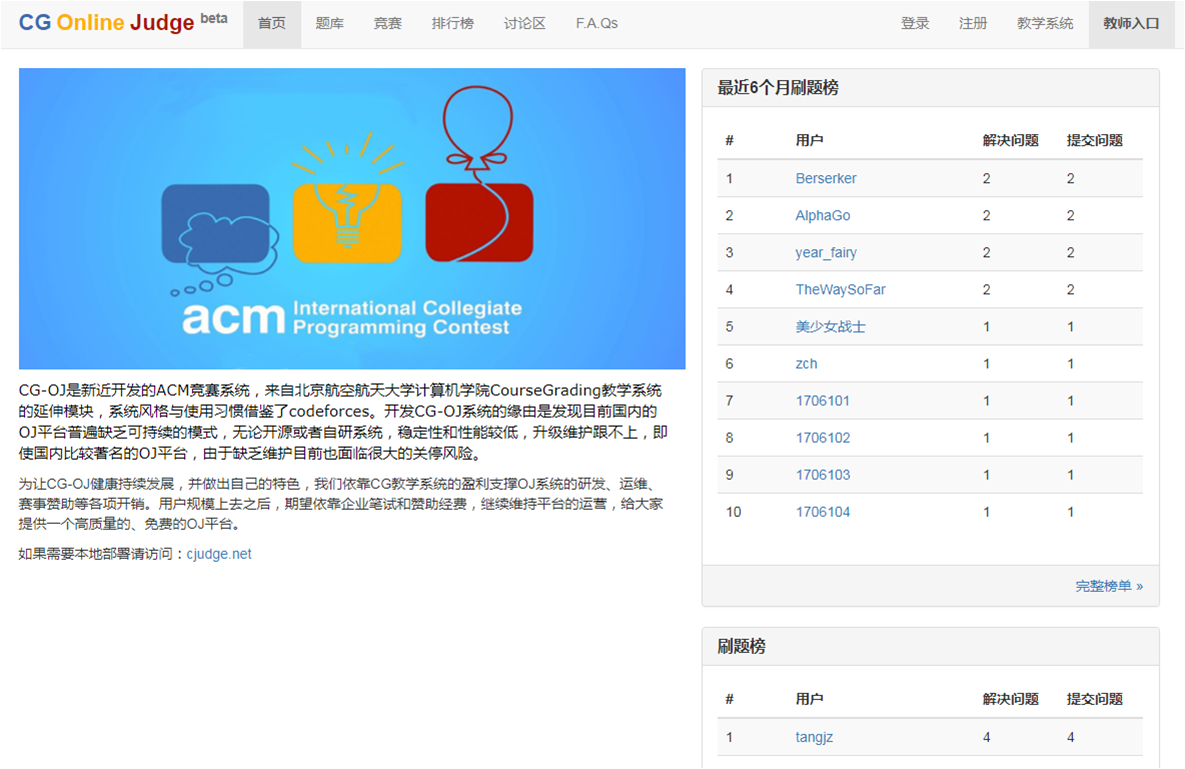
Task: View the year_fairy user profile
Action: (x=826, y=253)
